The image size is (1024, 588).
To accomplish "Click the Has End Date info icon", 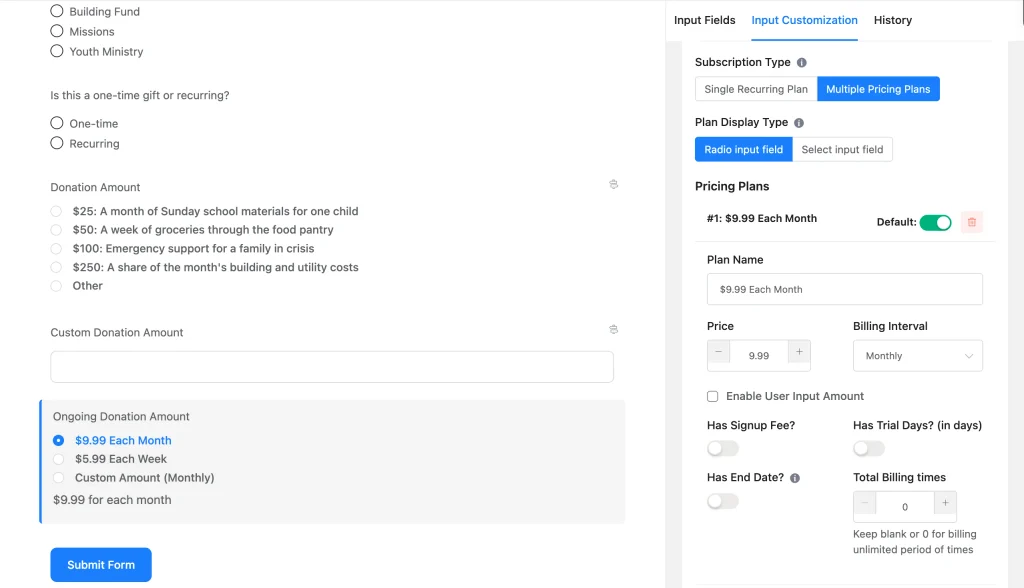I will 795,478.
